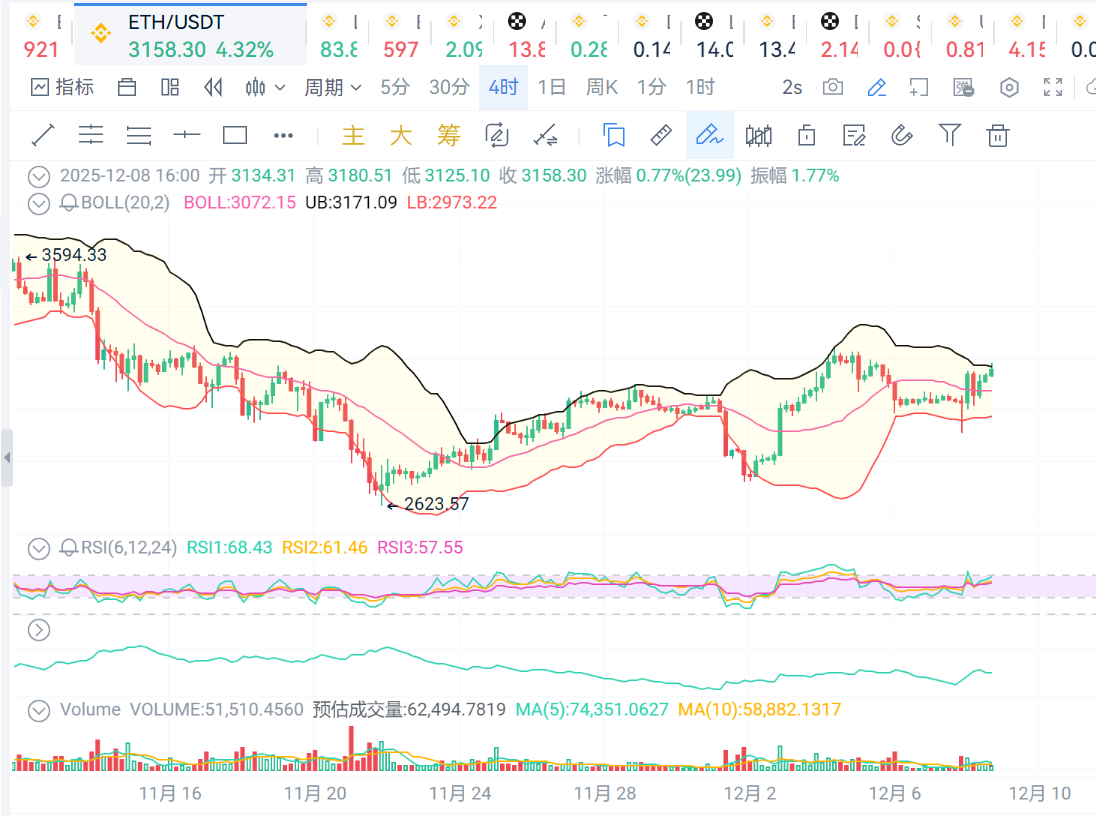The image size is (1096, 816).
Task: Click the fullscreen expand icon
Action: [1052, 88]
